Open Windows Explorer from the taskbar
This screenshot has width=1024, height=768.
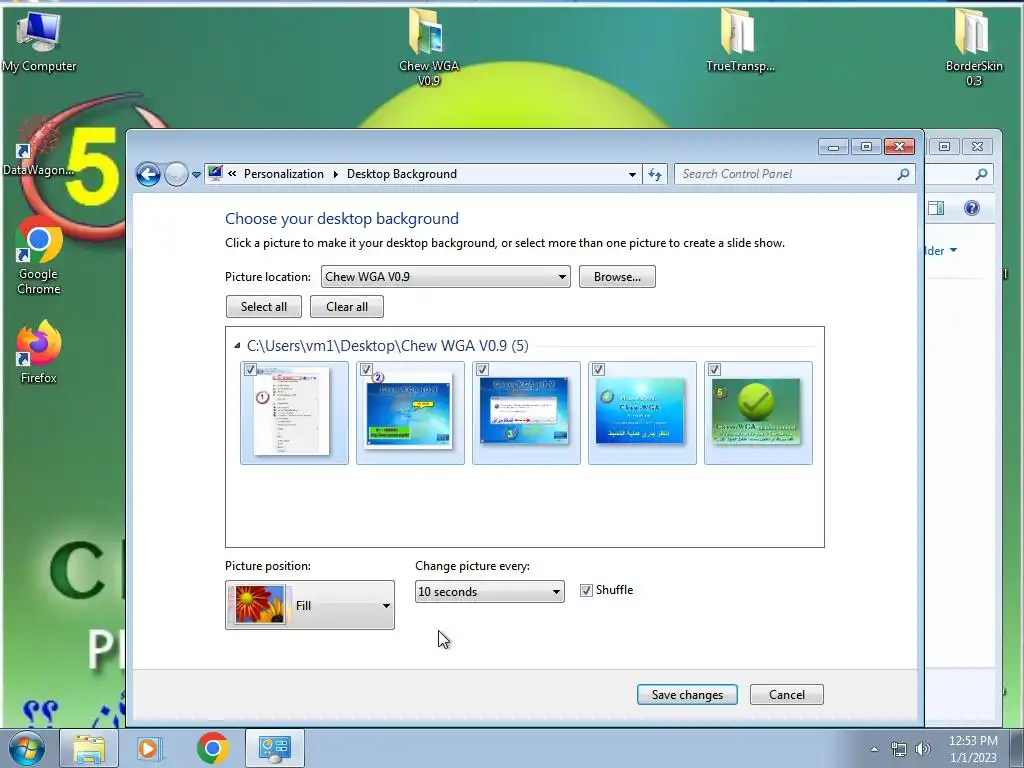click(89, 748)
